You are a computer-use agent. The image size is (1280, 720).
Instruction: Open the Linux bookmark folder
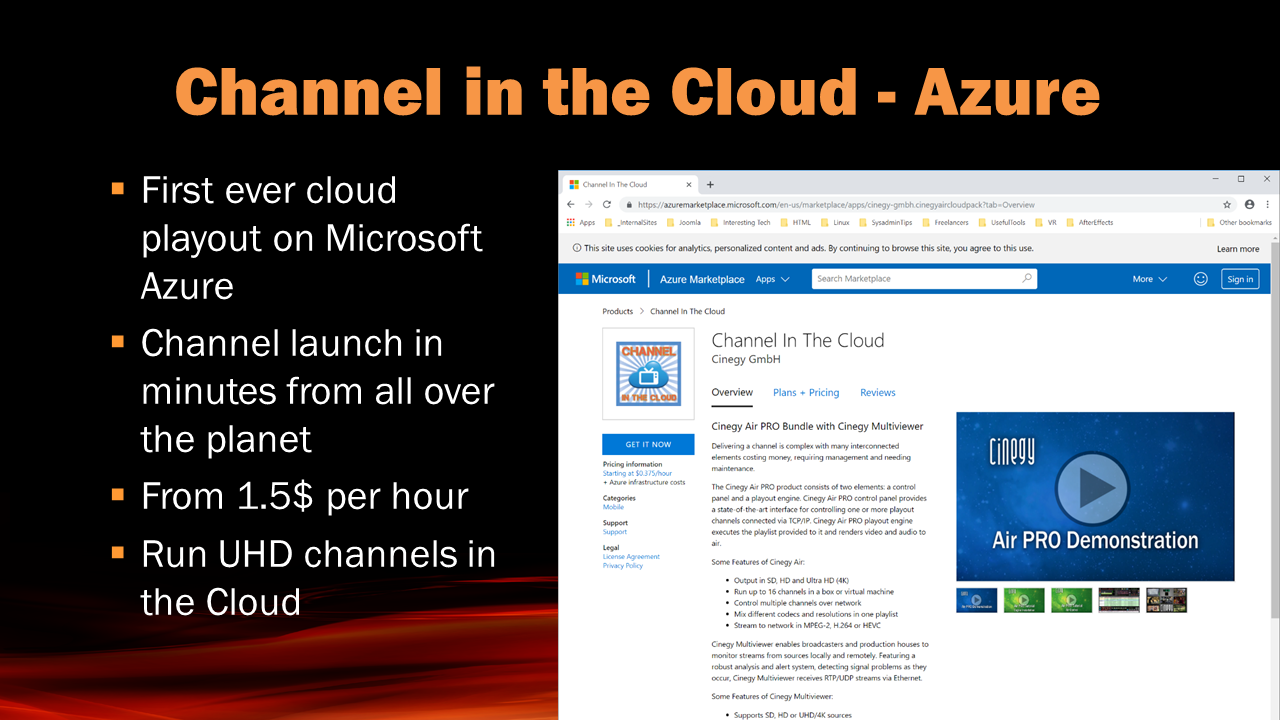[x=835, y=223]
